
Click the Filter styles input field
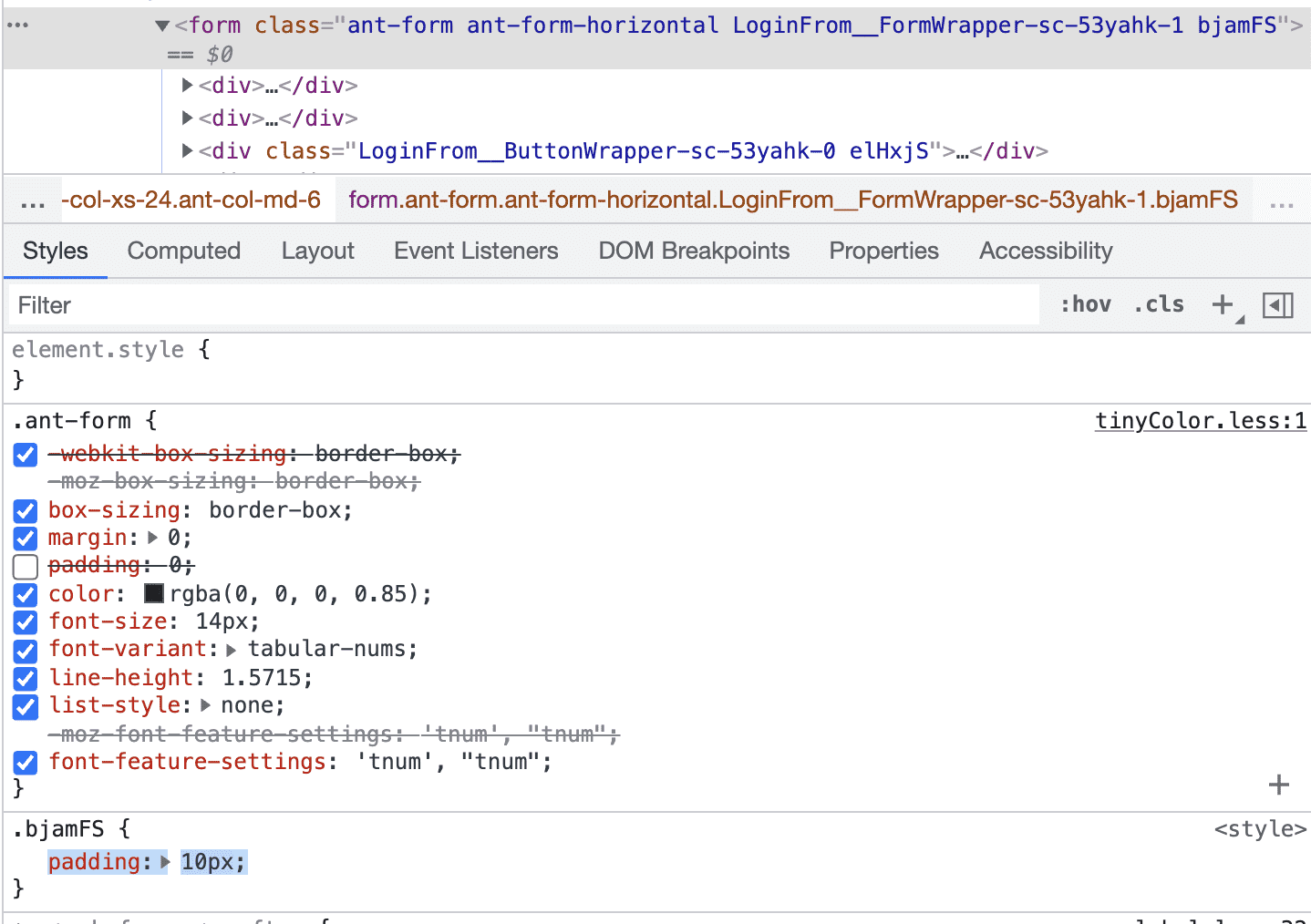(x=520, y=305)
